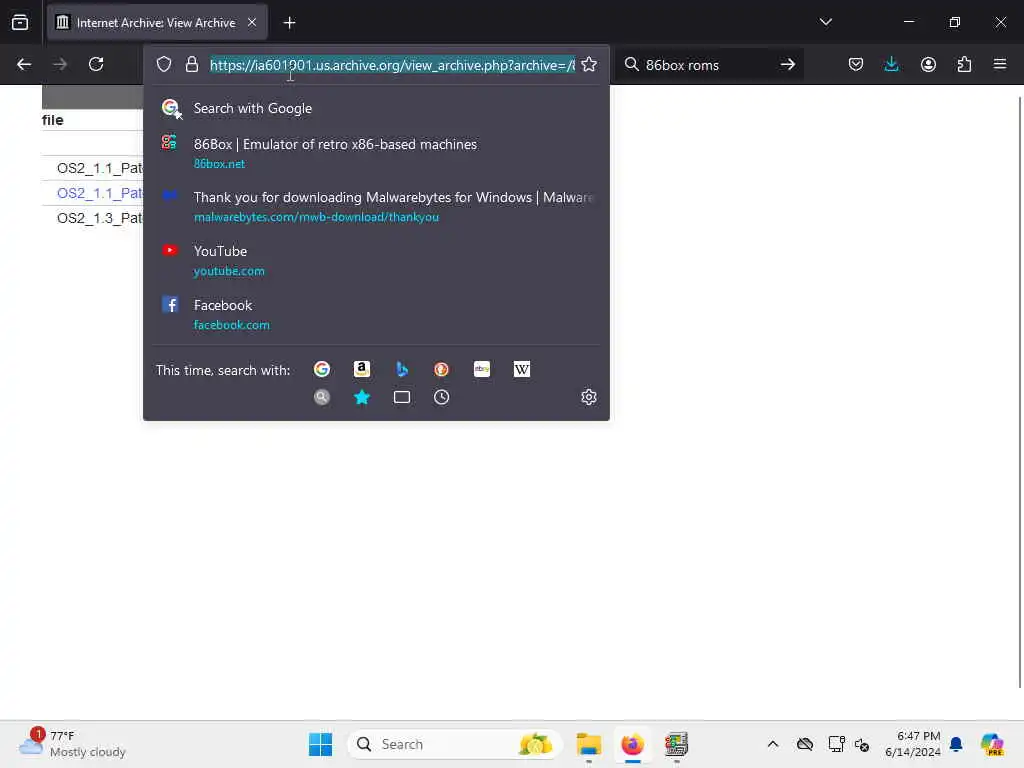Use the gray magnifier search engine
Viewport: 1024px width, 768px height.
pos(322,397)
